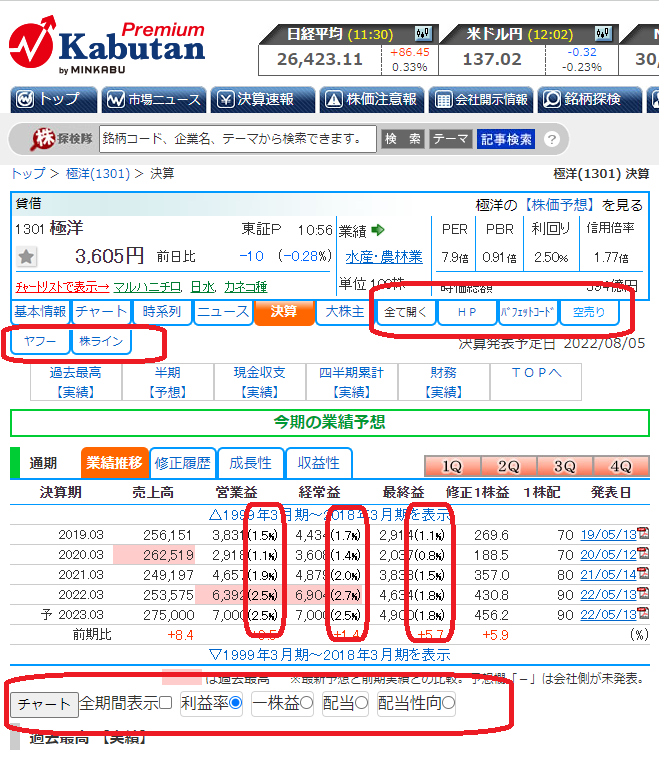Click the stock search input field
The width and height of the screenshot is (659, 758).
coord(238,139)
